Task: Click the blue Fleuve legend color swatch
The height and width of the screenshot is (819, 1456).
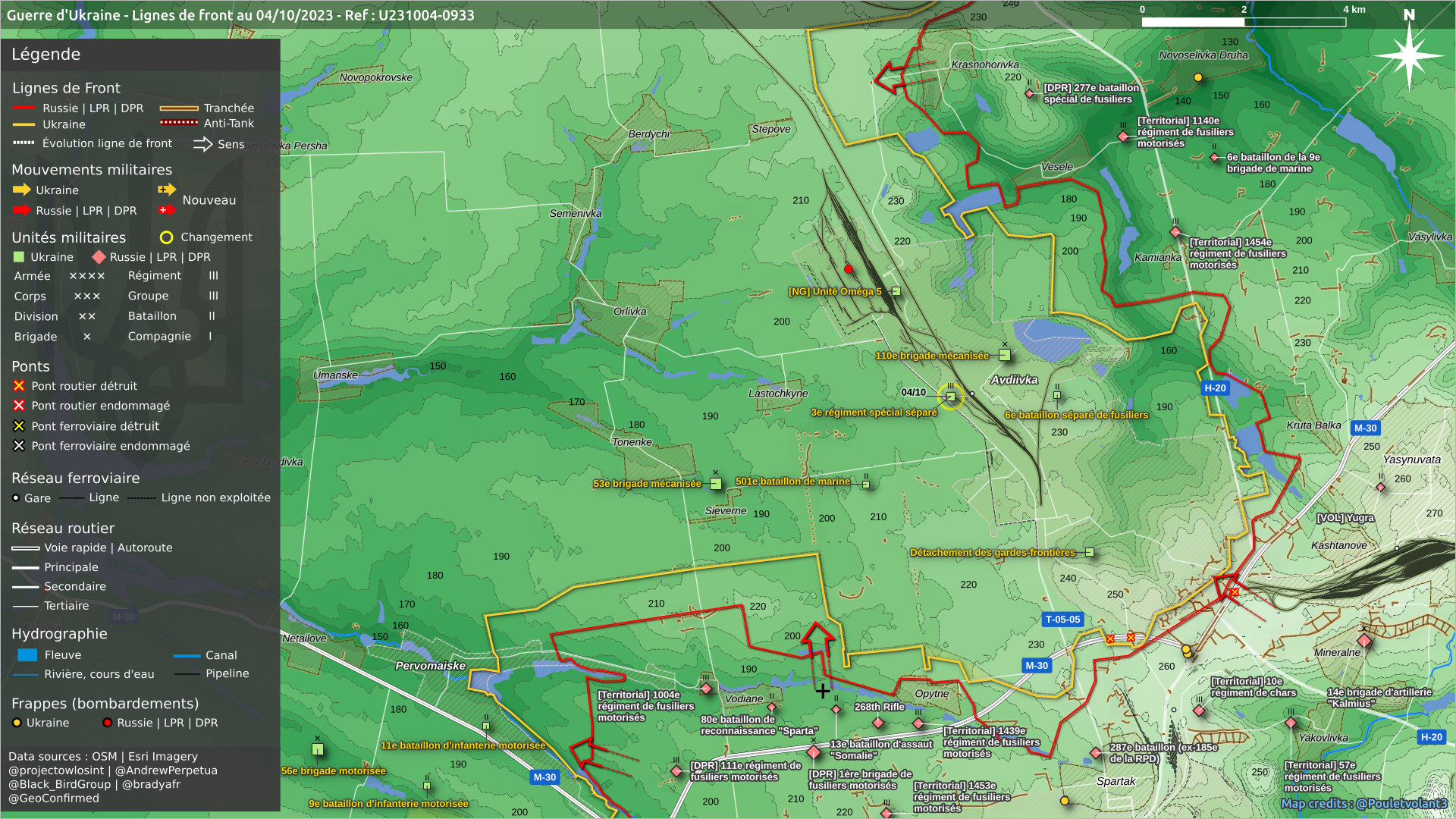Action: 27,655
